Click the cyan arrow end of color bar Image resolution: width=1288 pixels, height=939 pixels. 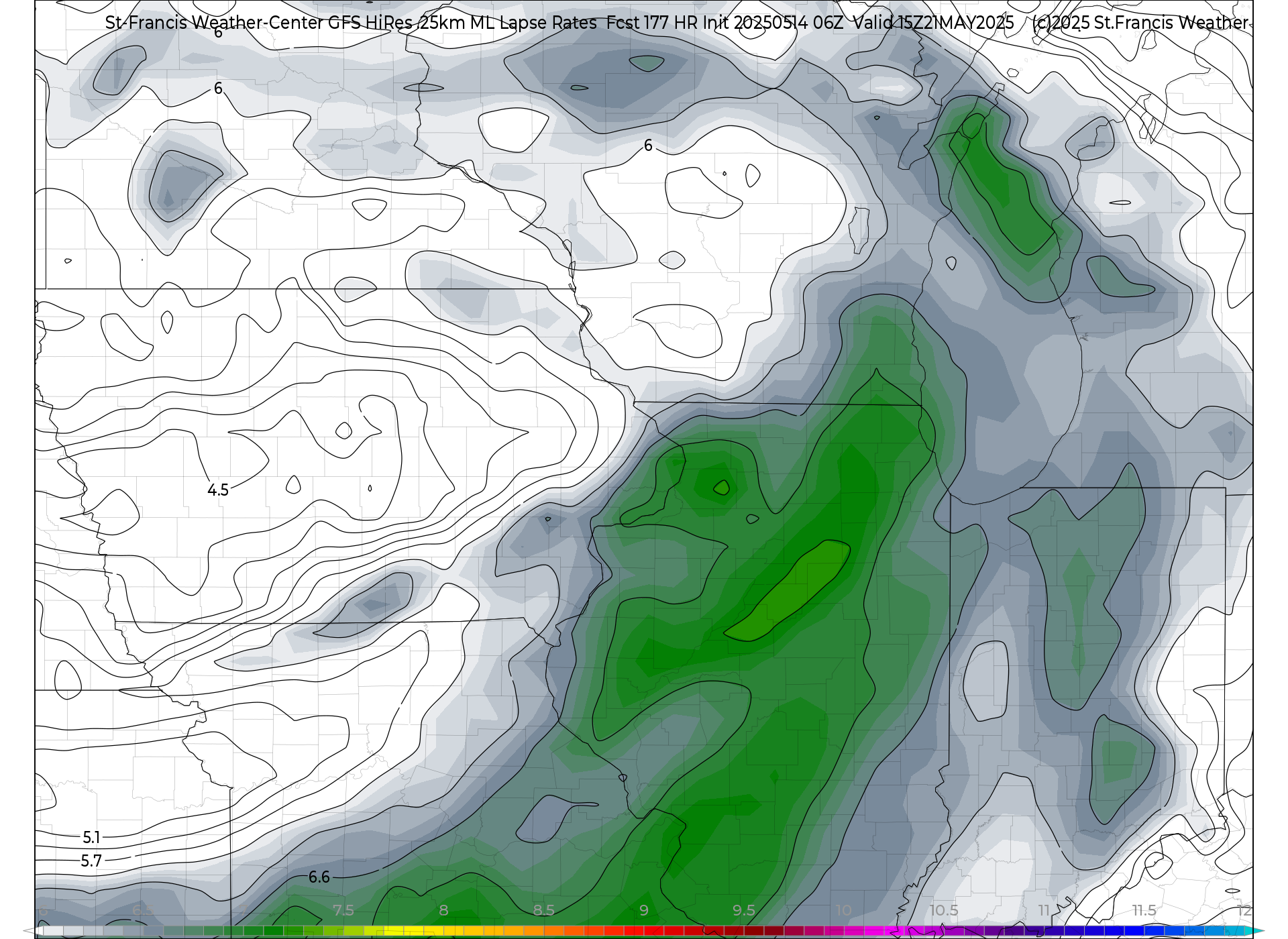(x=1254, y=932)
